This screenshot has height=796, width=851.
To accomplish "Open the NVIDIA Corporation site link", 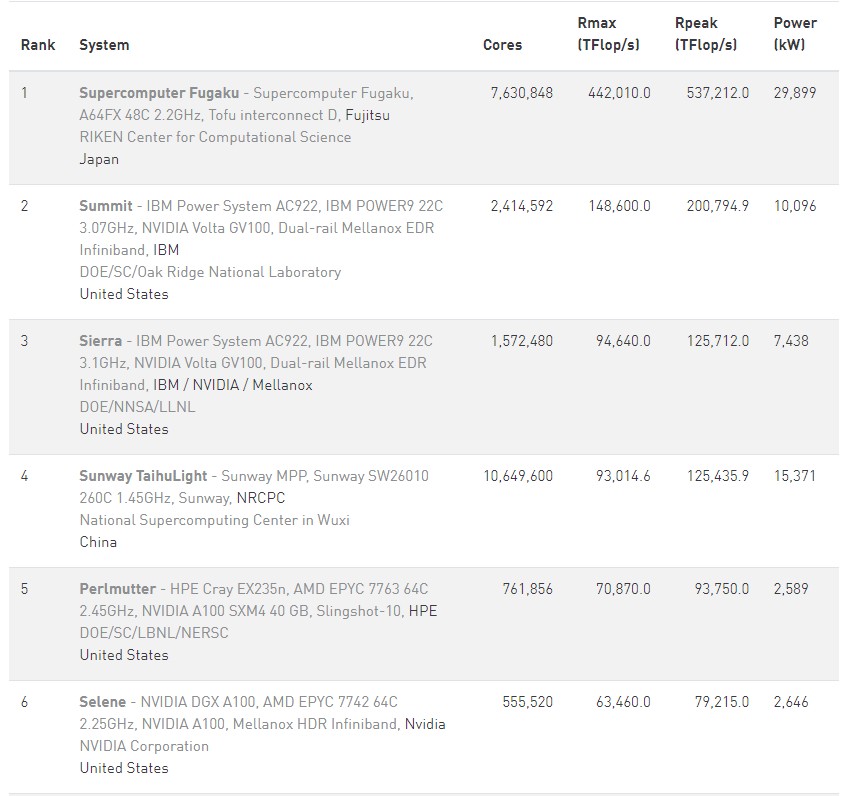I will [x=145, y=746].
